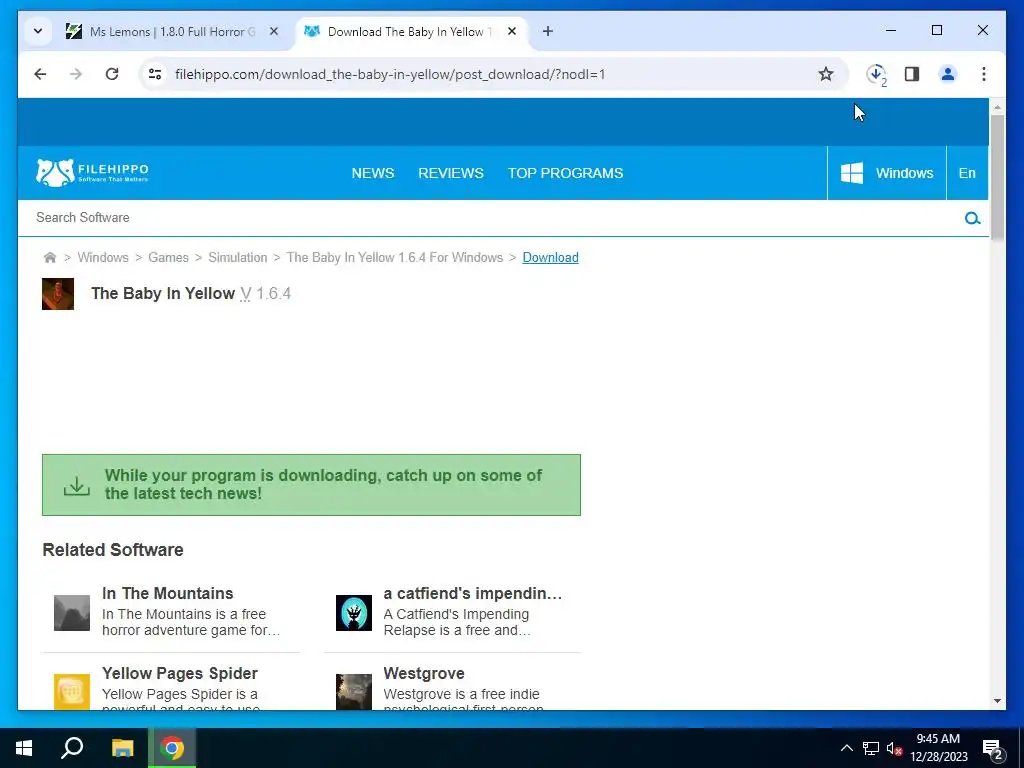Image resolution: width=1024 pixels, height=768 pixels.
Task: Bookmark this page with the star icon
Action: (825, 74)
